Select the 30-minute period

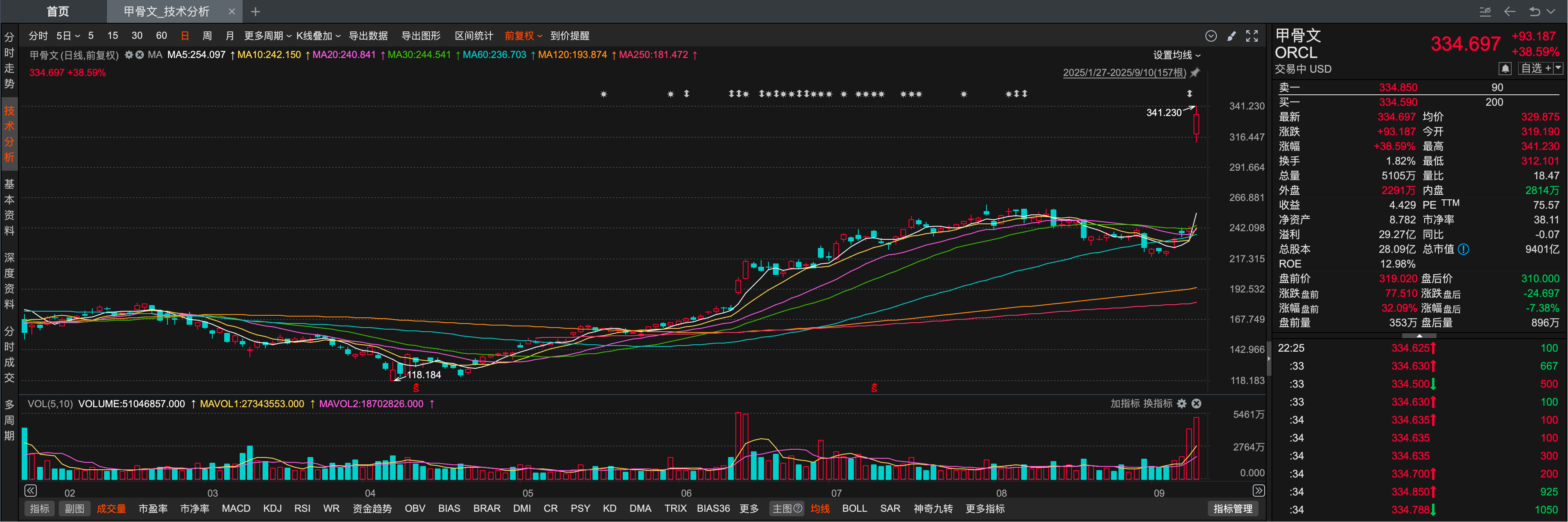click(137, 36)
